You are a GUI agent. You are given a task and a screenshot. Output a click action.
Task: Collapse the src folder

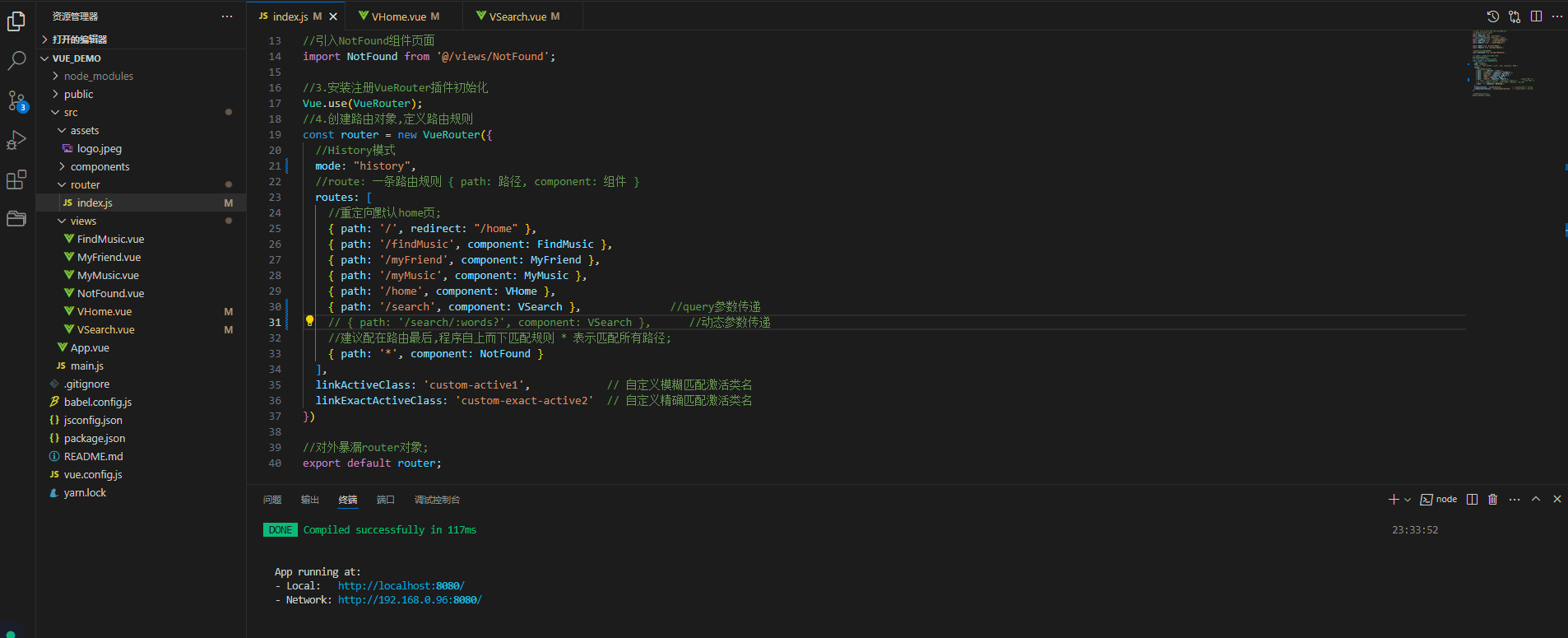coord(141,112)
